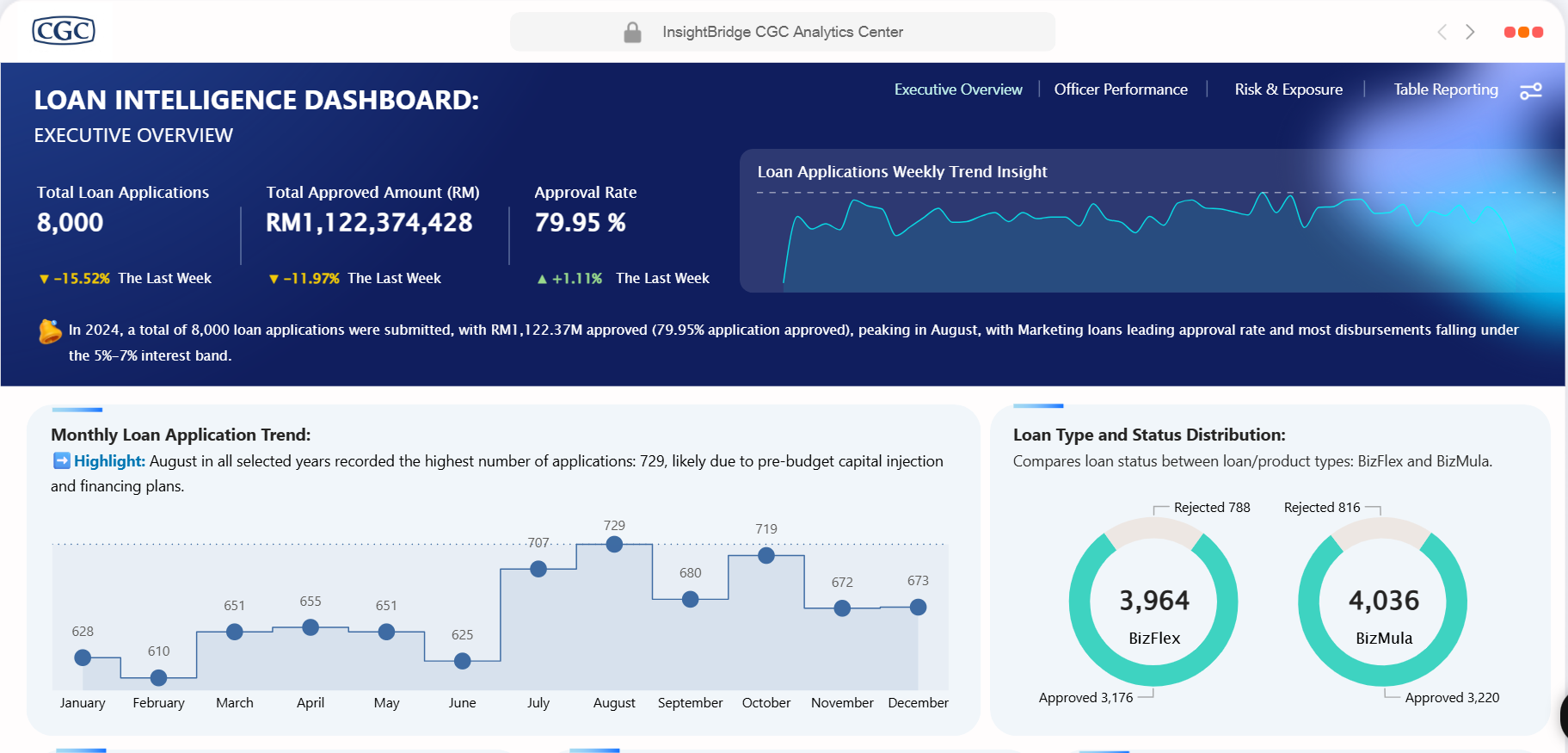Click the October 719 chart marker
1568x753 pixels.
[766, 556]
